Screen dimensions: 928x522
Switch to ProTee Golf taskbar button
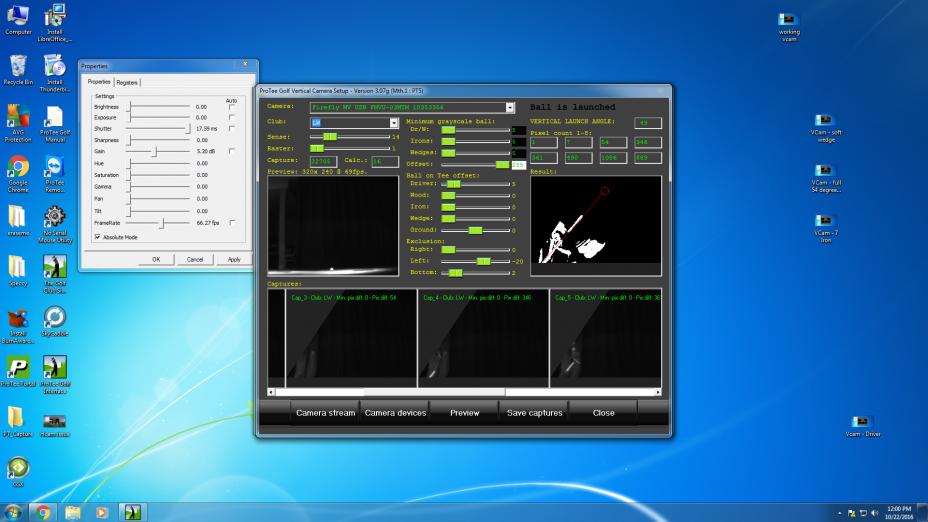coord(133,512)
